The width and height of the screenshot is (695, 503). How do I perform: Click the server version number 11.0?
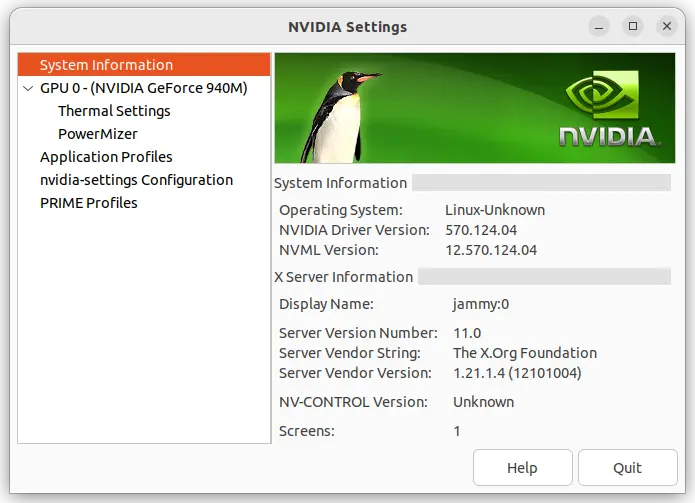(467, 333)
